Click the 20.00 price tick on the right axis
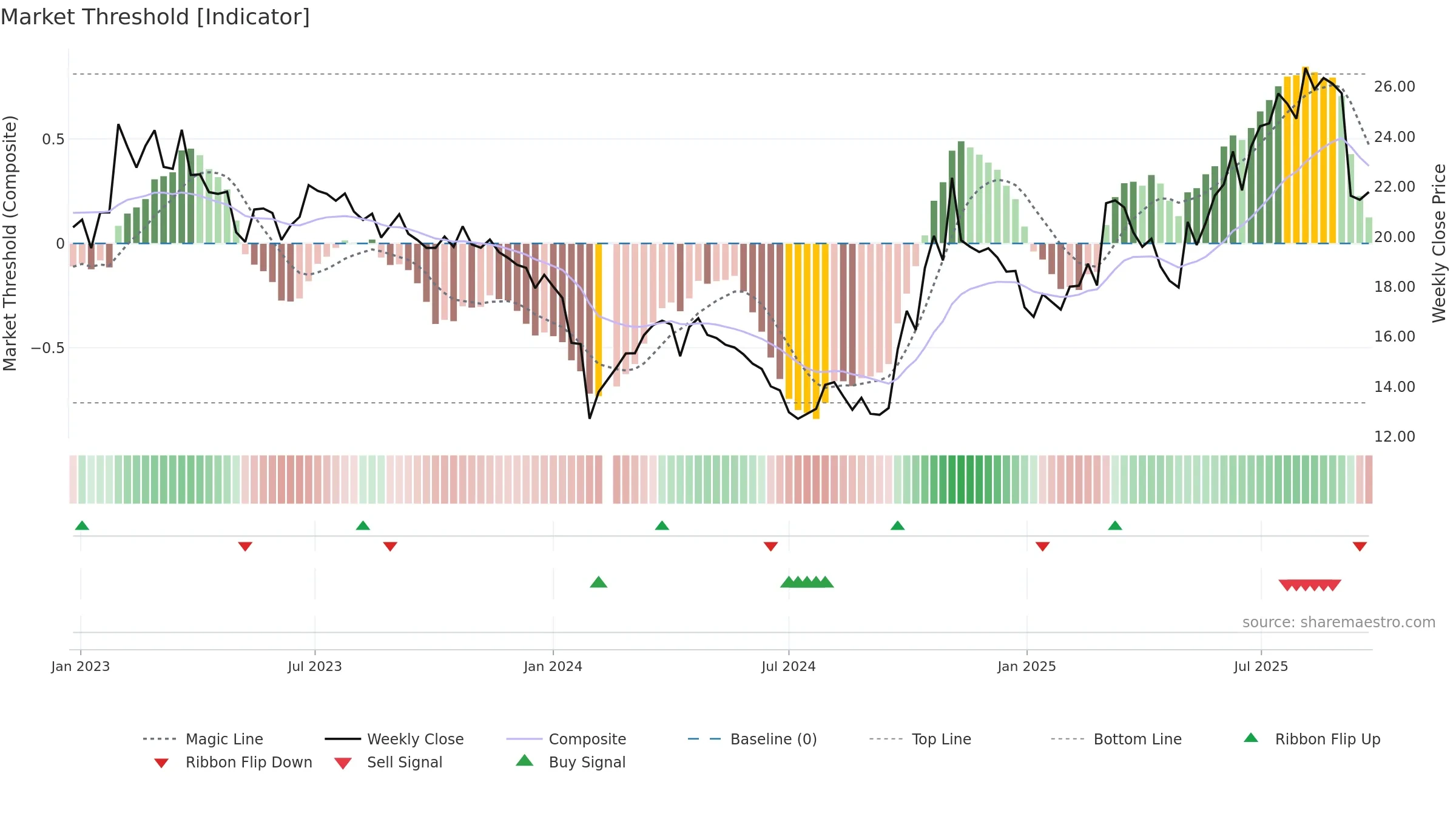 click(x=1394, y=237)
